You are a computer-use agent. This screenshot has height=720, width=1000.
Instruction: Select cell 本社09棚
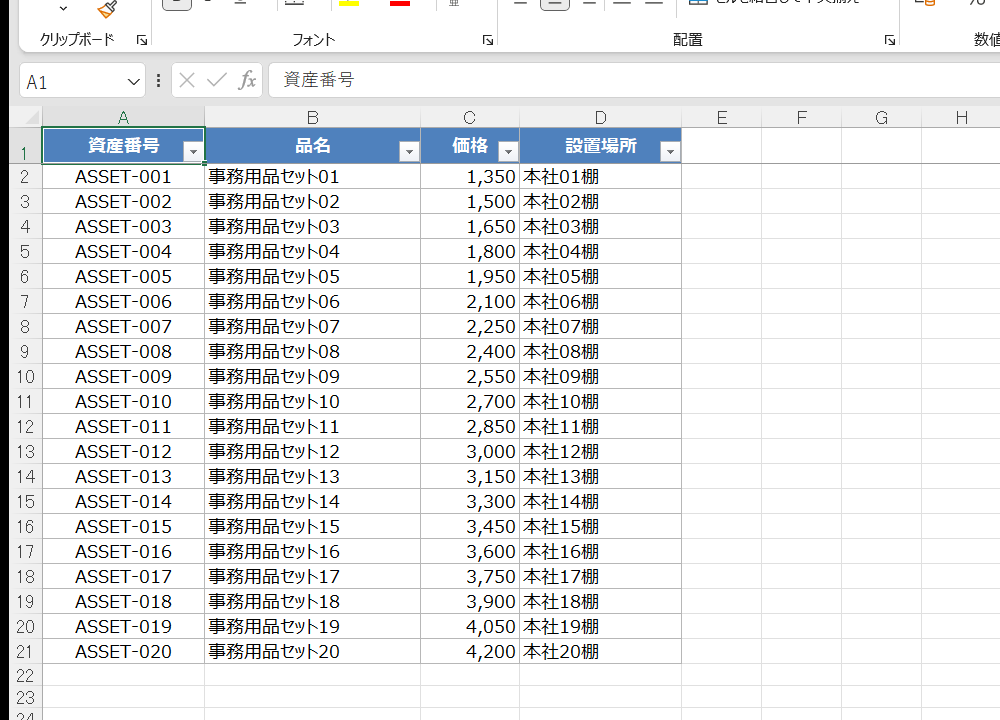tap(601, 376)
